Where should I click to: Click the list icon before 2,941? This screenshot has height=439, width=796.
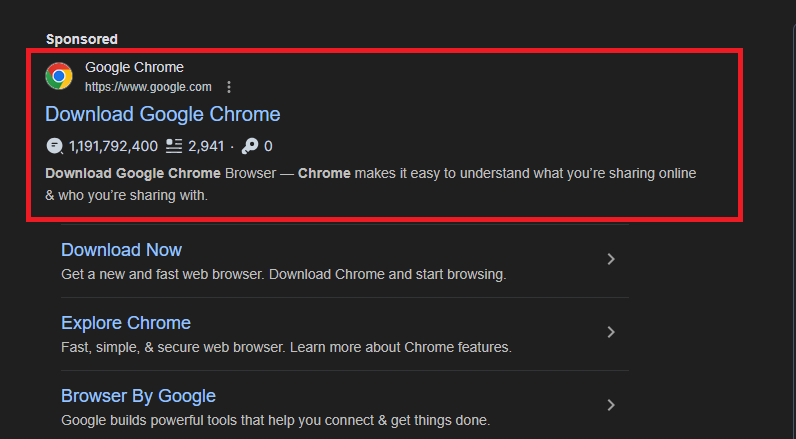click(174, 146)
